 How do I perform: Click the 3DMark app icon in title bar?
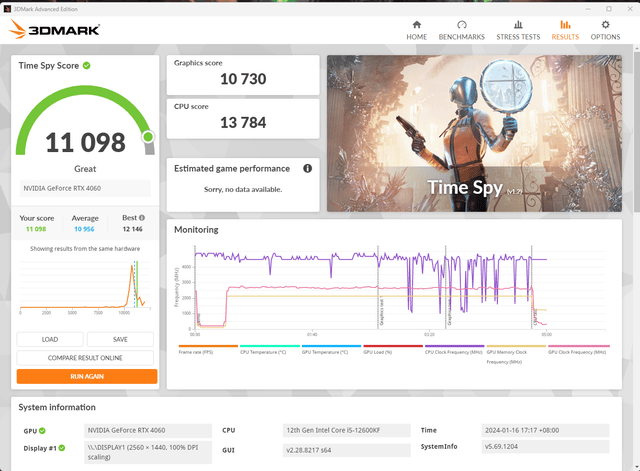[7, 9]
